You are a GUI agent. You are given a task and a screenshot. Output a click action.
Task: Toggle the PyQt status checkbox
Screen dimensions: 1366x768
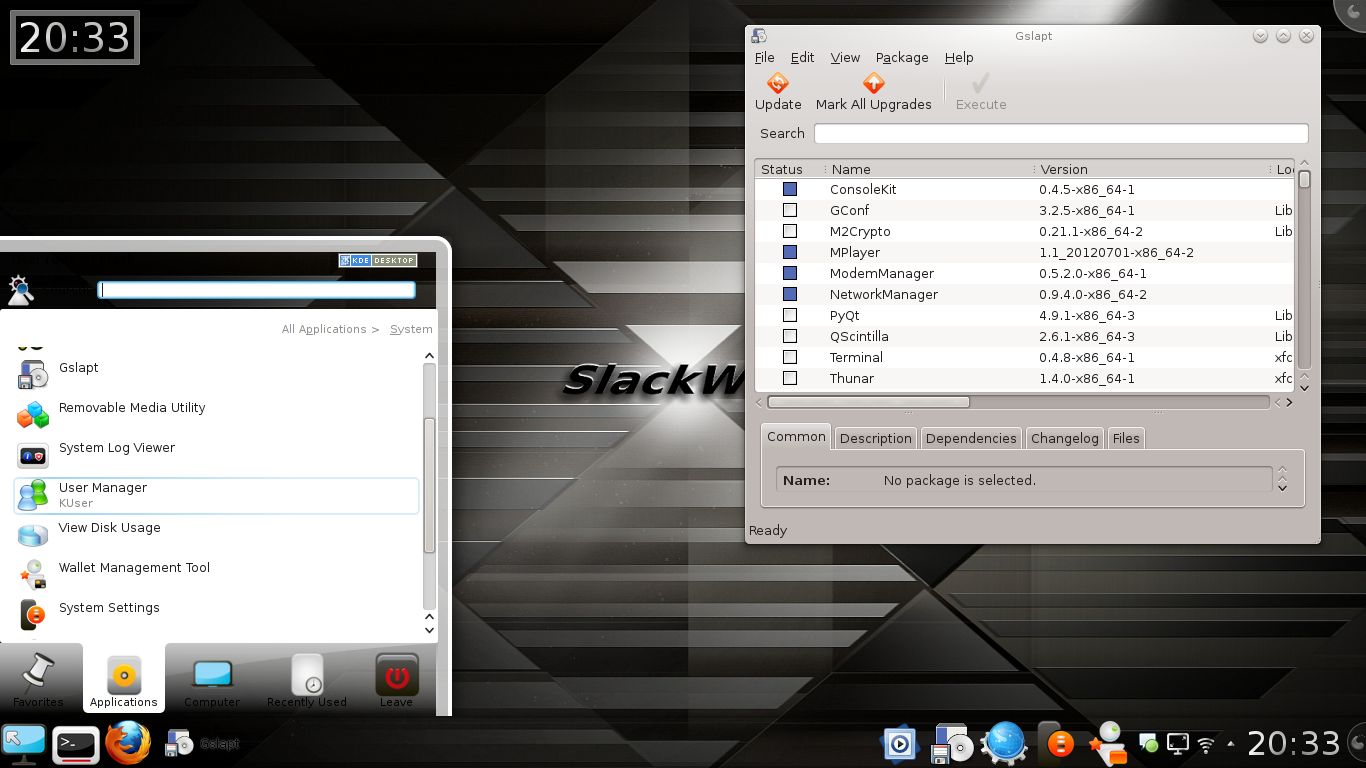[790, 315]
